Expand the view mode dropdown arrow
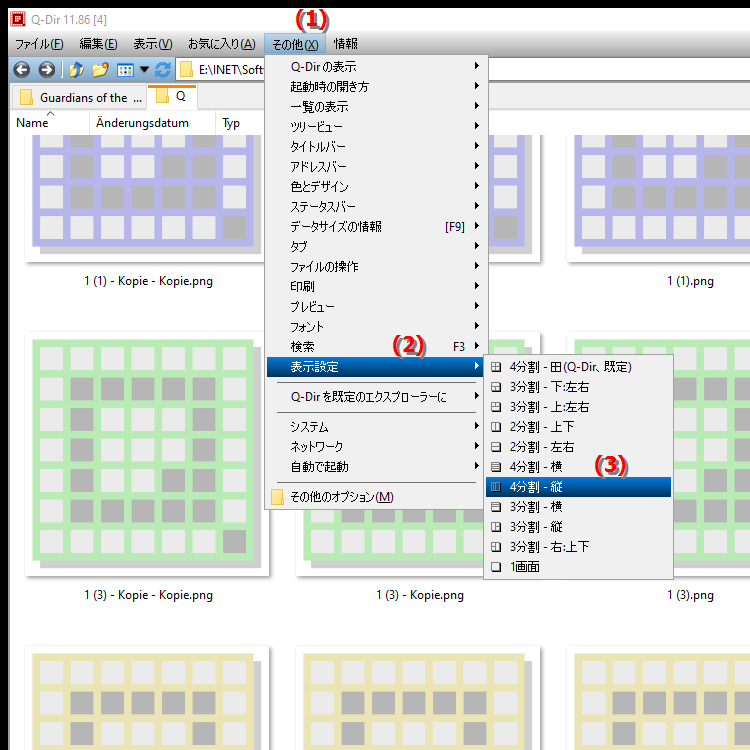The height and width of the screenshot is (750, 750). click(x=144, y=70)
